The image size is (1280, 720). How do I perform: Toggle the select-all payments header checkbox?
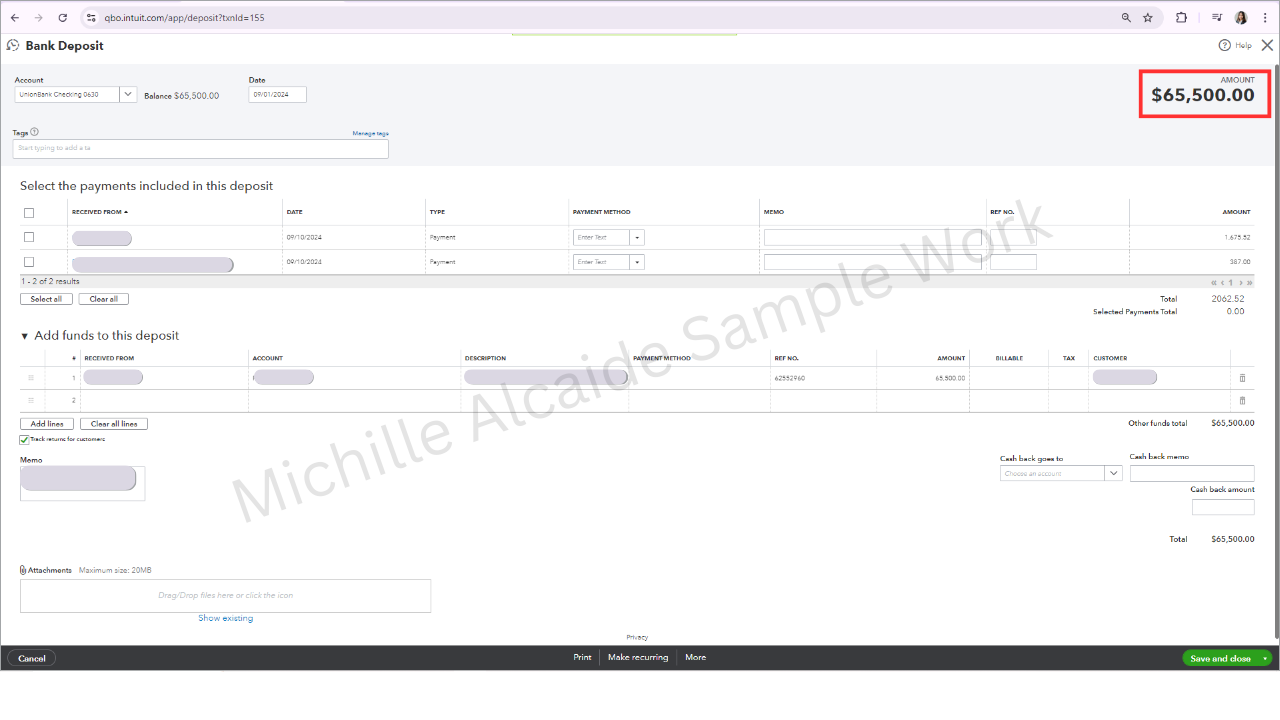[x=29, y=213]
